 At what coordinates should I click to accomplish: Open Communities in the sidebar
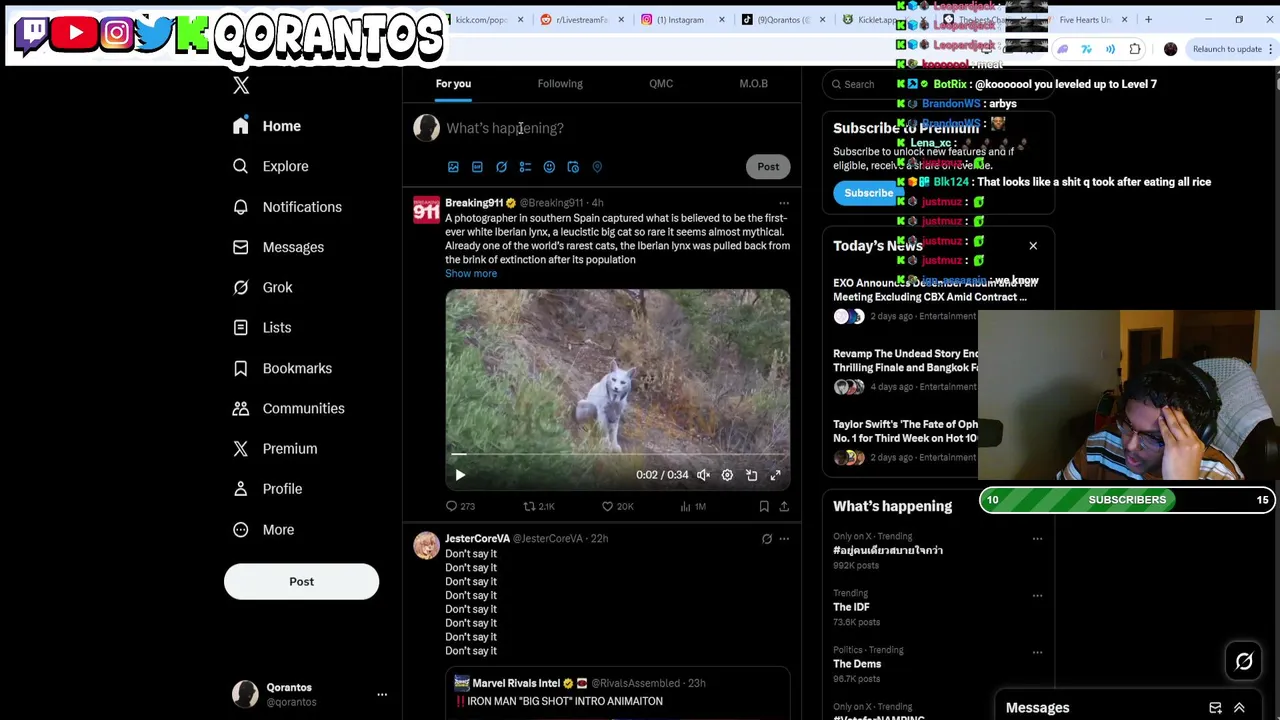point(288,408)
